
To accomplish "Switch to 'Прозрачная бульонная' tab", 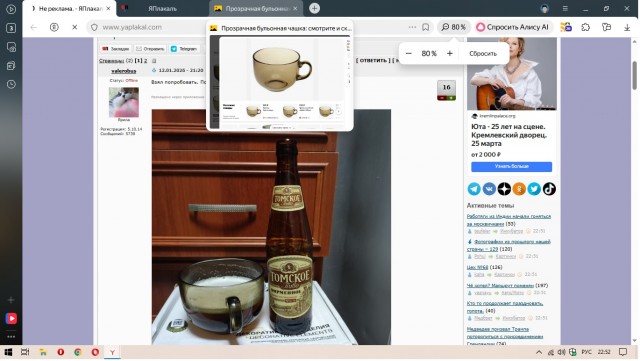I will (256, 9).
